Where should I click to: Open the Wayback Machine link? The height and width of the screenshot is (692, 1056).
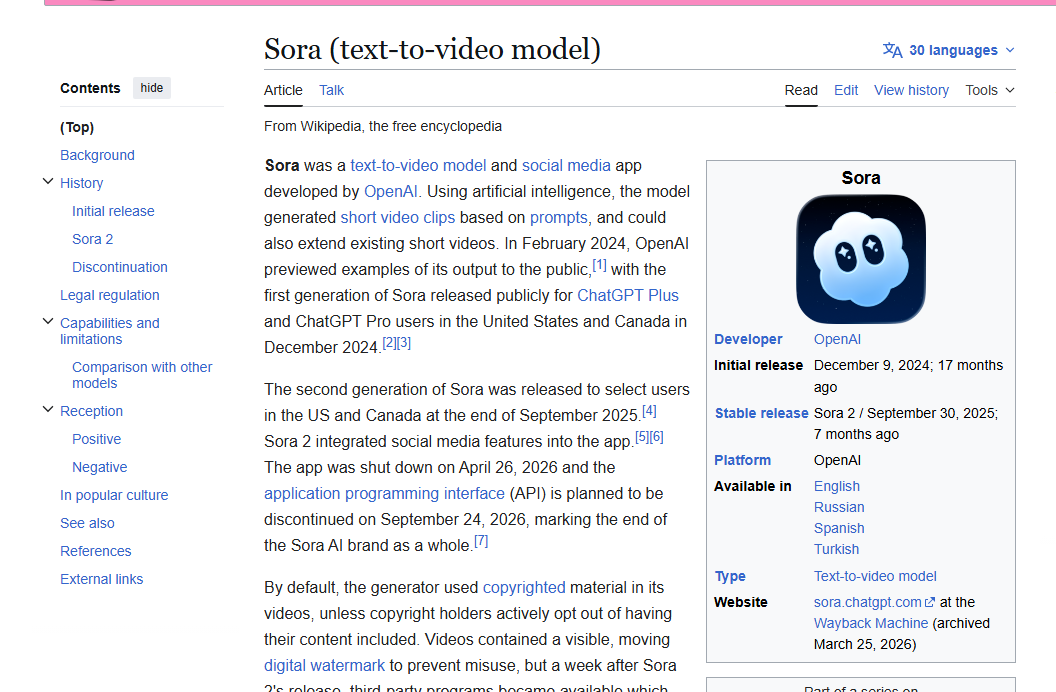[x=871, y=623]
